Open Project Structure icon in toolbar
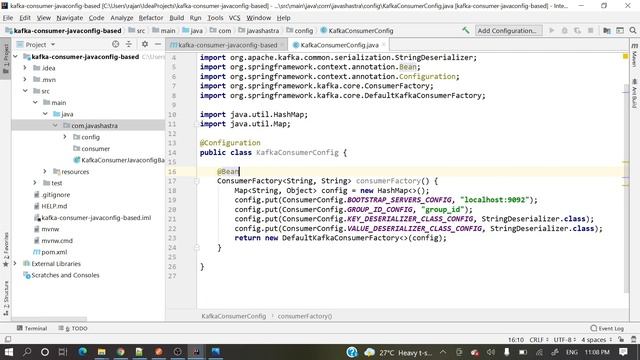This screenshot has height=360, width=640. point(607,31)
